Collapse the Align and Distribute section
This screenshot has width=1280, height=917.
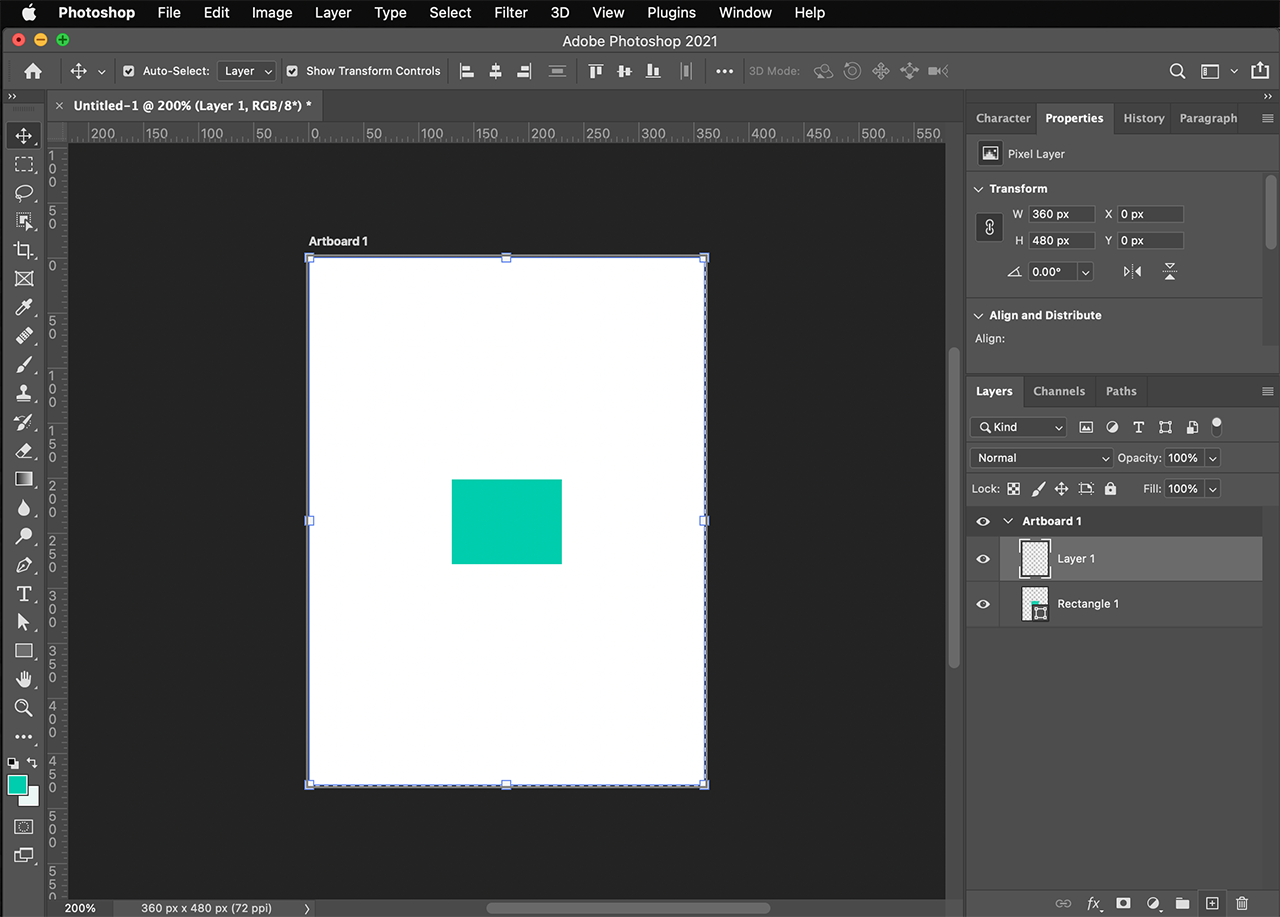tap(979, 316)
